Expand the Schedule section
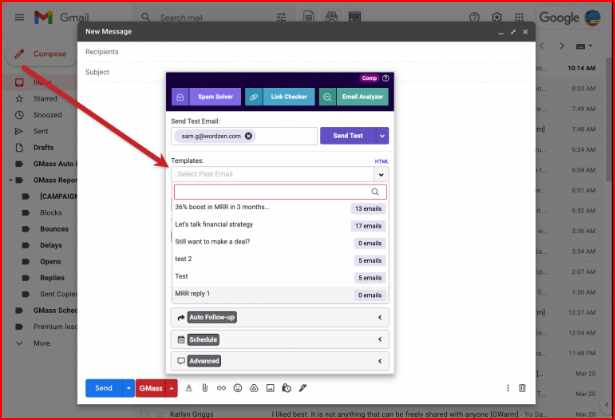 click(x=280, y=339)
